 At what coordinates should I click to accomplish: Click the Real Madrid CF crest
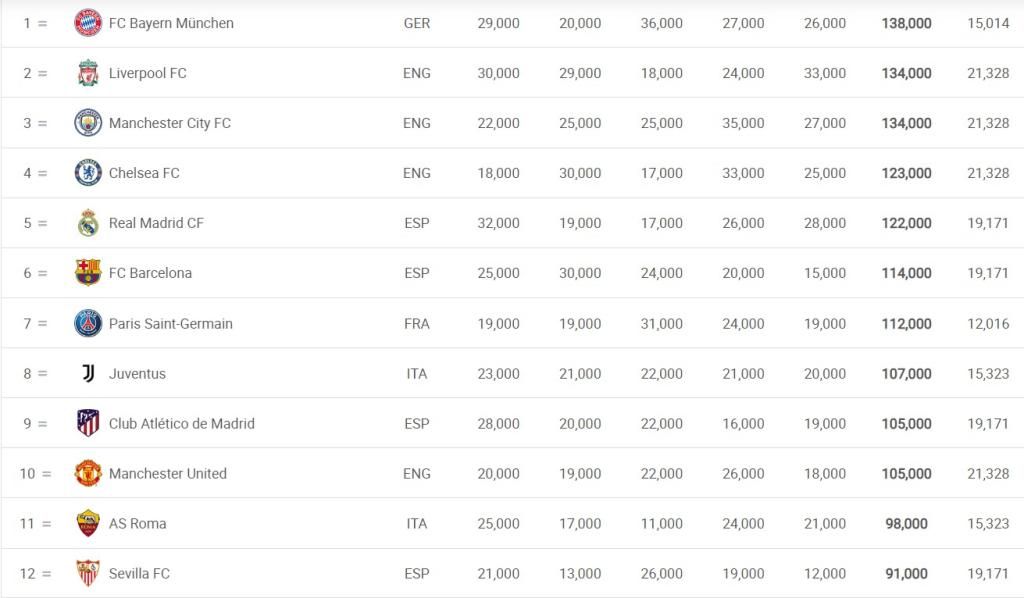pos(88,223)
